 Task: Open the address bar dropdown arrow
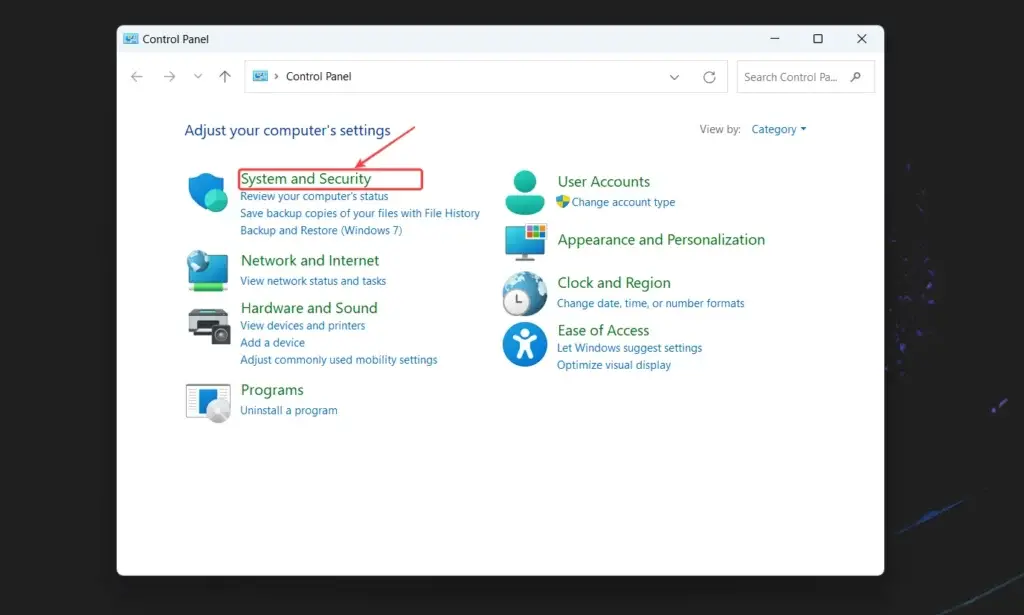pos(676,76)
